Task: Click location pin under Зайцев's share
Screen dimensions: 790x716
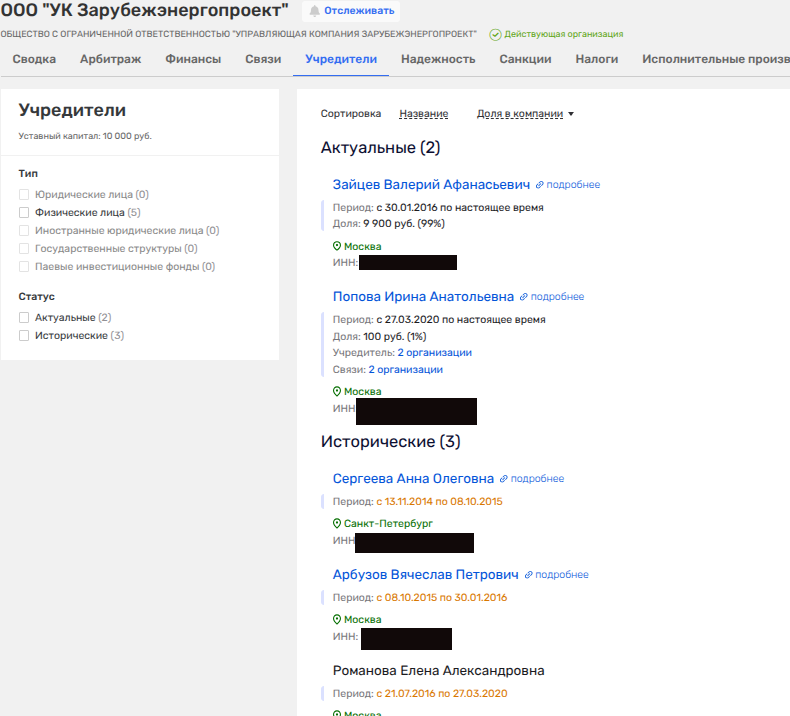Action: 337,246
